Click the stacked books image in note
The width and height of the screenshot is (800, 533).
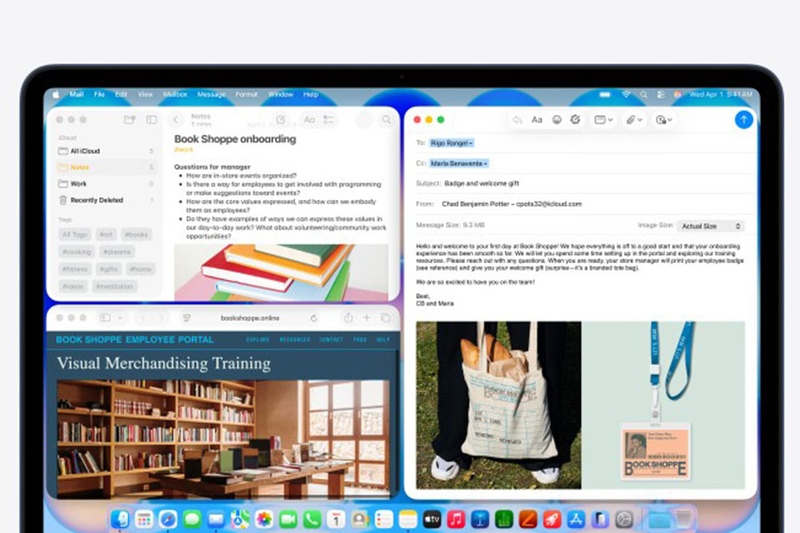coord(281,272)
